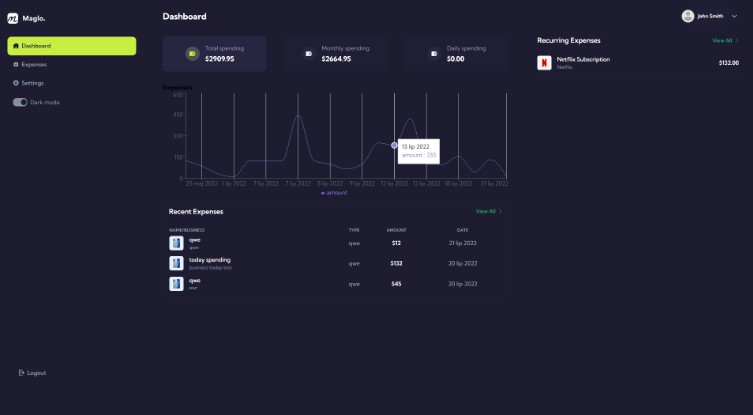This screenshot has width=753, height=415.
Task: Click the Maglo logo icon
Action: [13, 17]
